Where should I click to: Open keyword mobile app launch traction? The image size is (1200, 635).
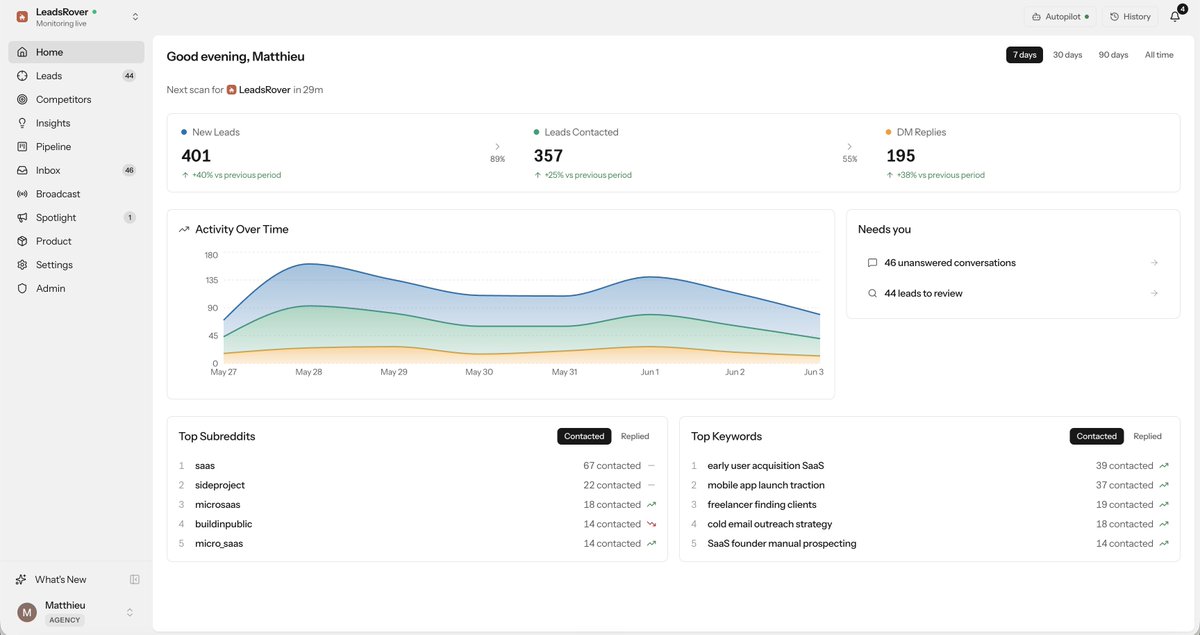[930, 485]
